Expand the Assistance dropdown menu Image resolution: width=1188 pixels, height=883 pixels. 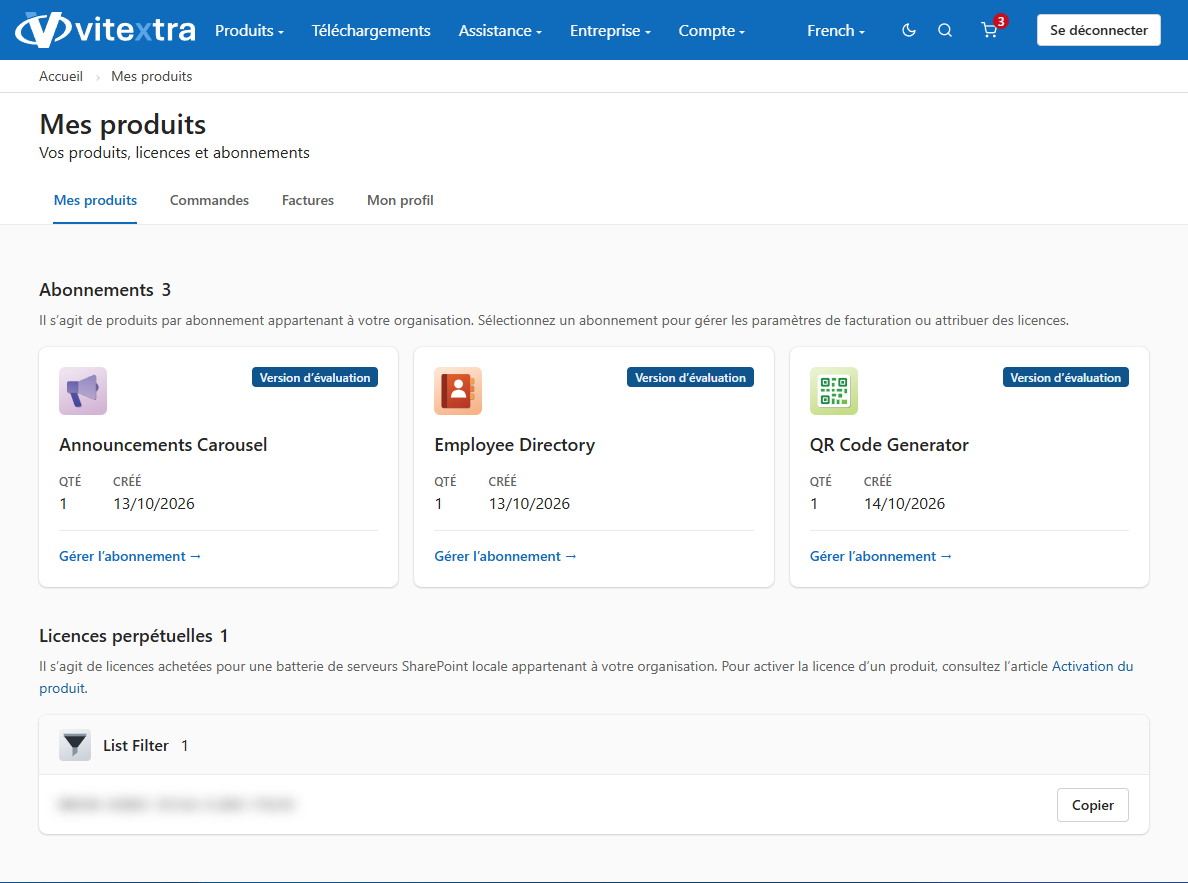point(500,30)
